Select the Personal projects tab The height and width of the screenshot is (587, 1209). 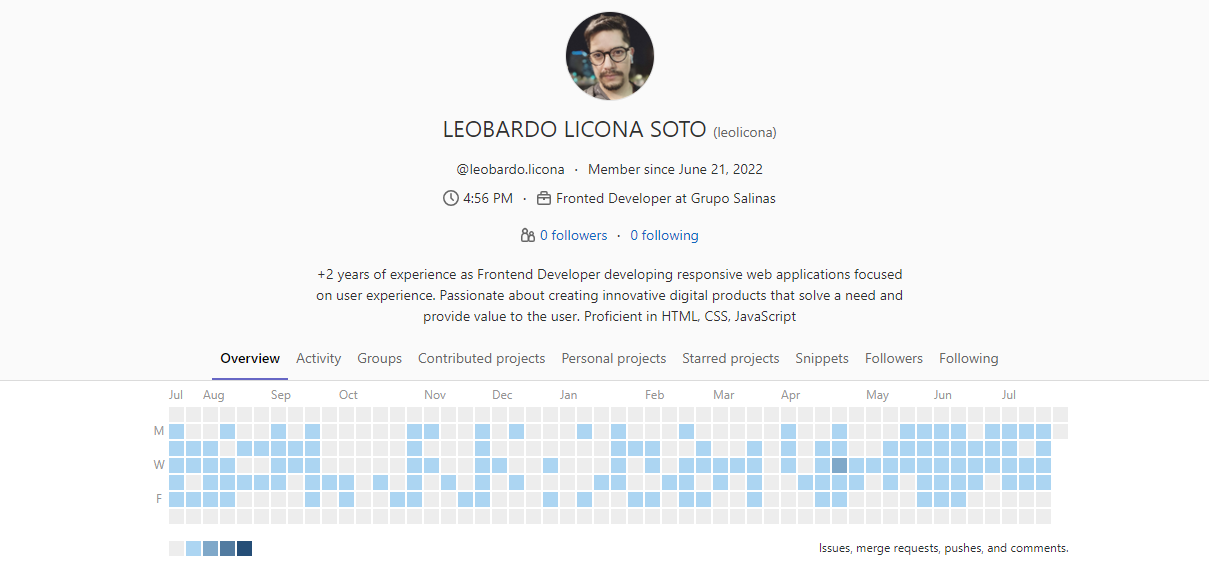coord(613,358)
